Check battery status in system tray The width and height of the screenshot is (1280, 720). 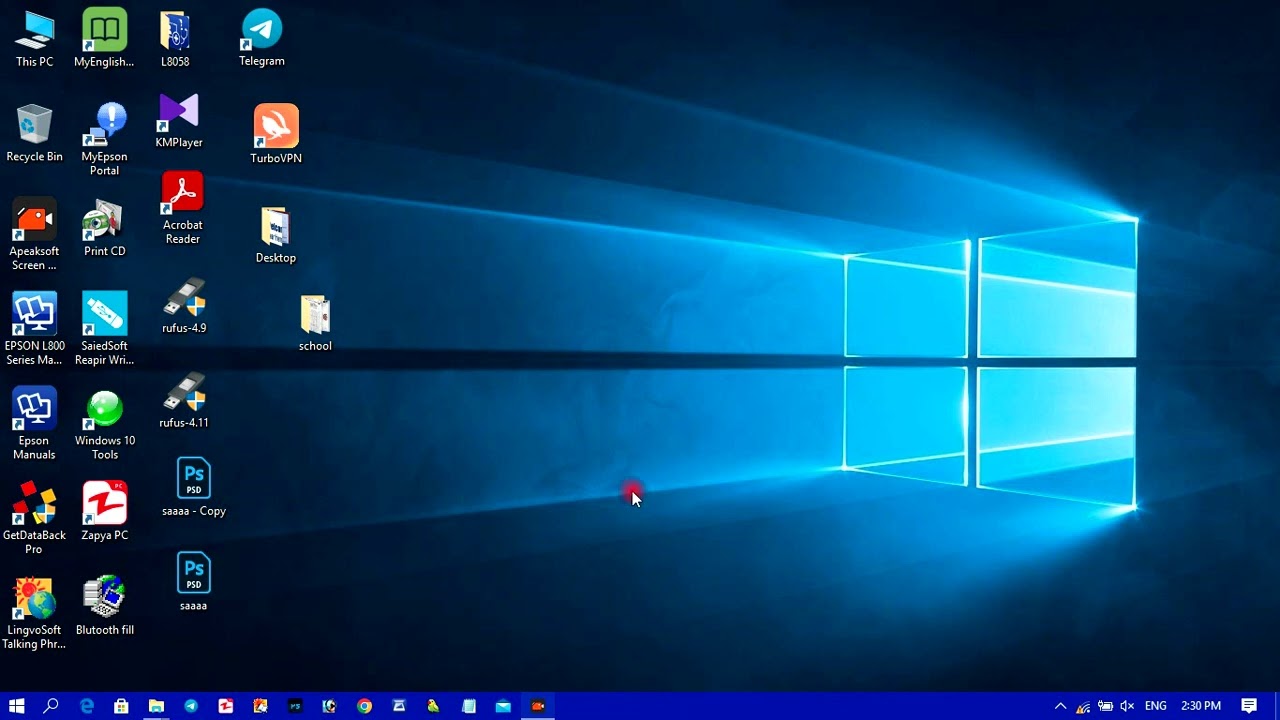pos(1105,706)
